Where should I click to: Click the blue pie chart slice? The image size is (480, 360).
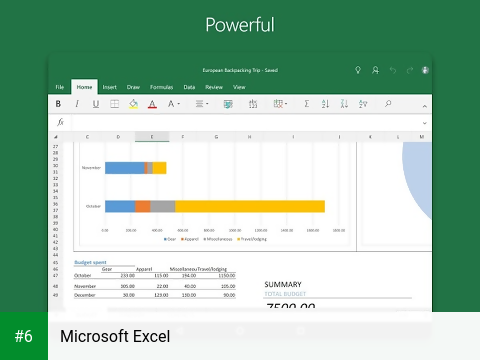419,177
